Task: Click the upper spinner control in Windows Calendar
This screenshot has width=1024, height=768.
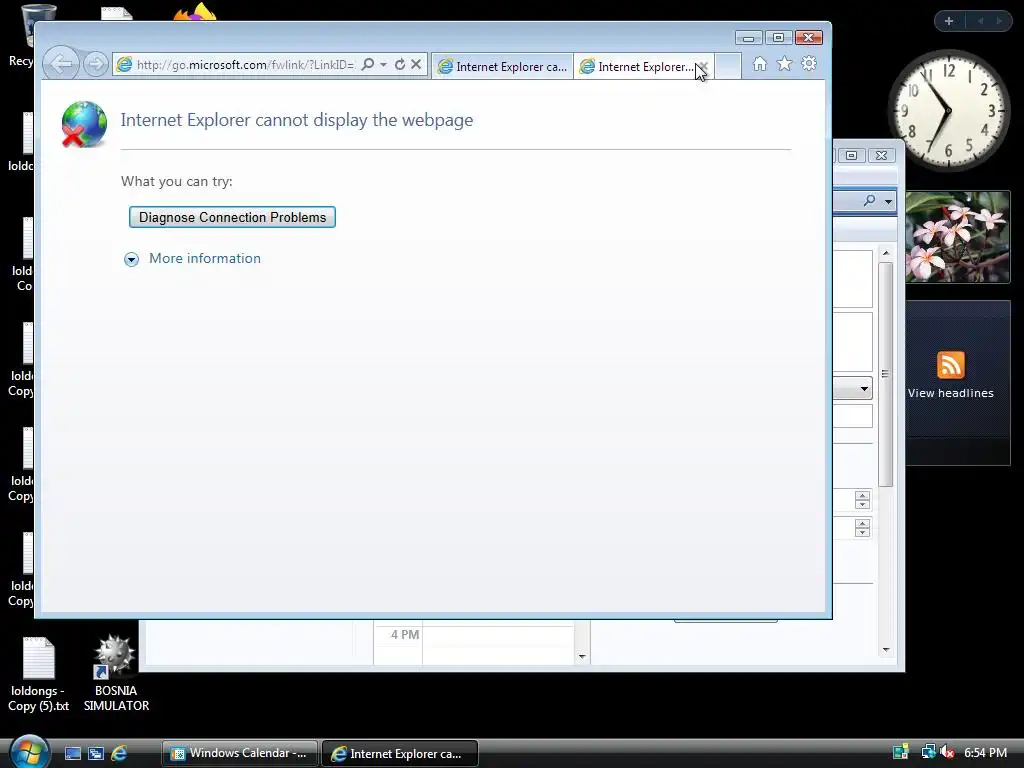Action: click(x=862, y=500)
